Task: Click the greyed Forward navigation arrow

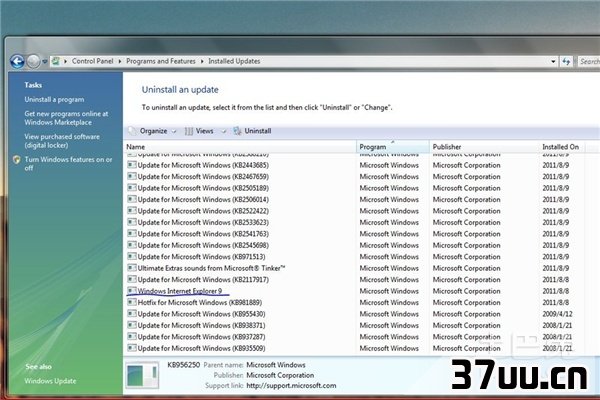Action: [33, 61]
